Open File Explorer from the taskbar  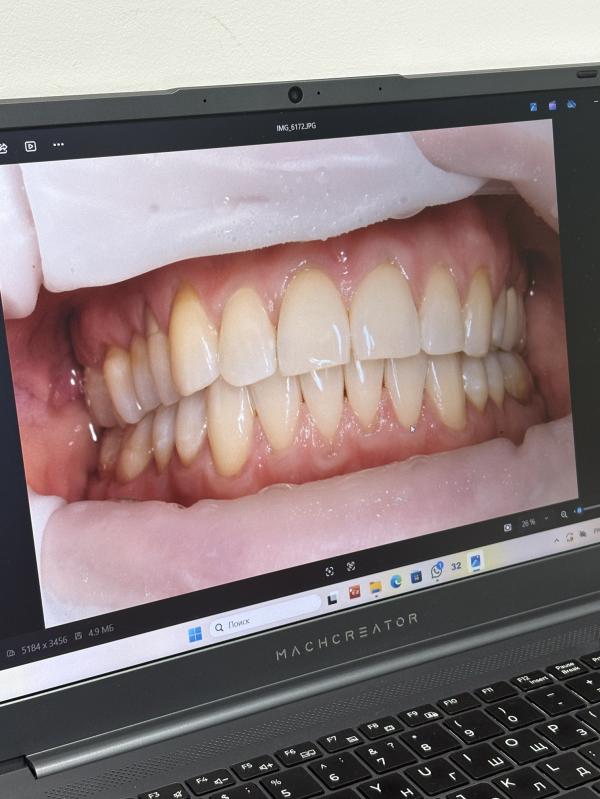click(375, 586)
